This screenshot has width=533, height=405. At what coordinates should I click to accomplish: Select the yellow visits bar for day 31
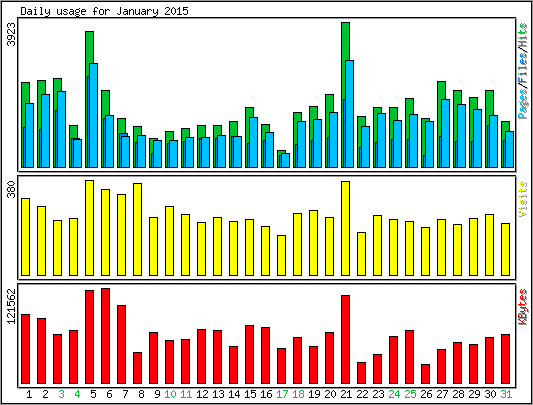click(x=505, y=249)
